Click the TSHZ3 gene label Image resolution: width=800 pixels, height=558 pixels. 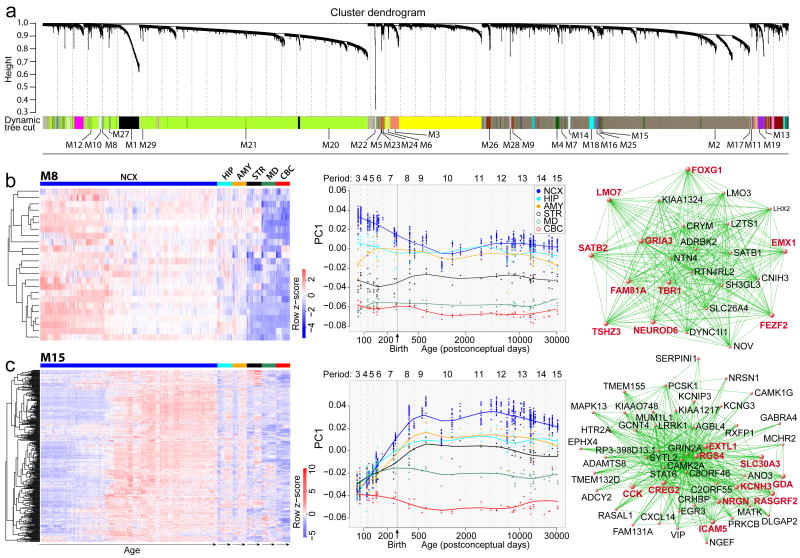coord(606,332)
